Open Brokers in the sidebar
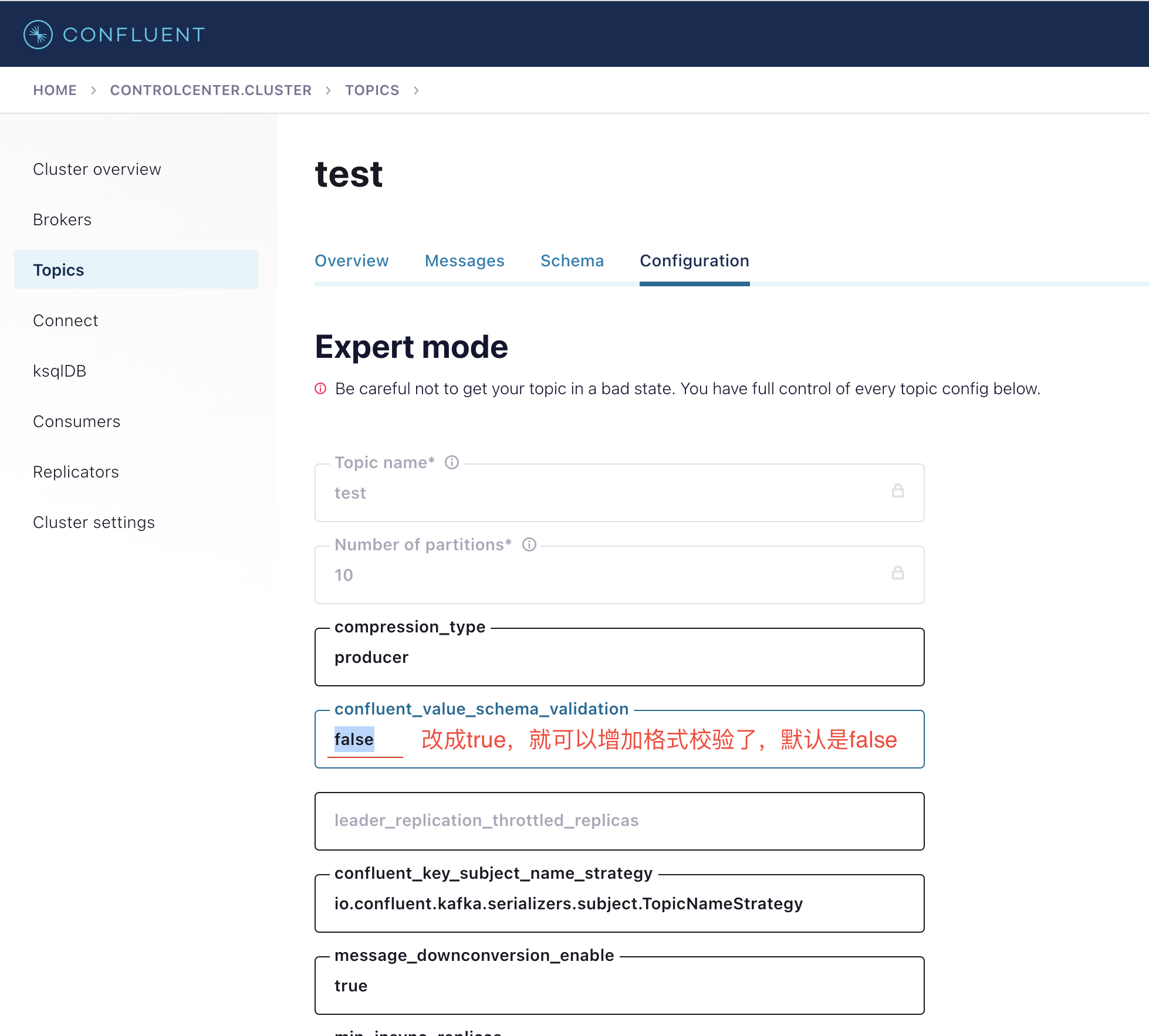Screen dimensions: 1149x1036 point(62,219)
